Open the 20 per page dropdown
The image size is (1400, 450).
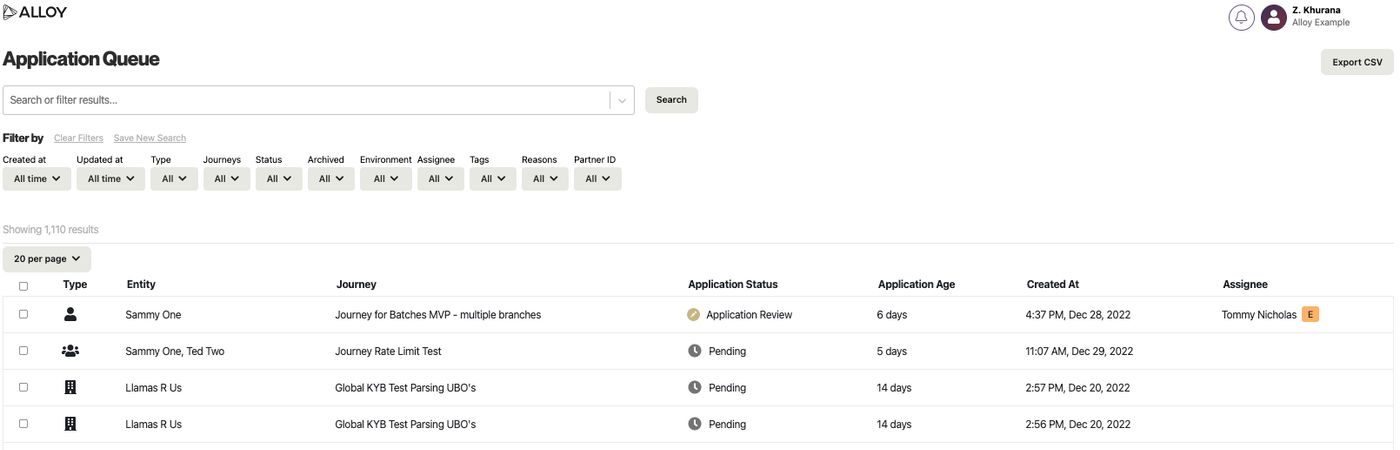click(47, 259)
